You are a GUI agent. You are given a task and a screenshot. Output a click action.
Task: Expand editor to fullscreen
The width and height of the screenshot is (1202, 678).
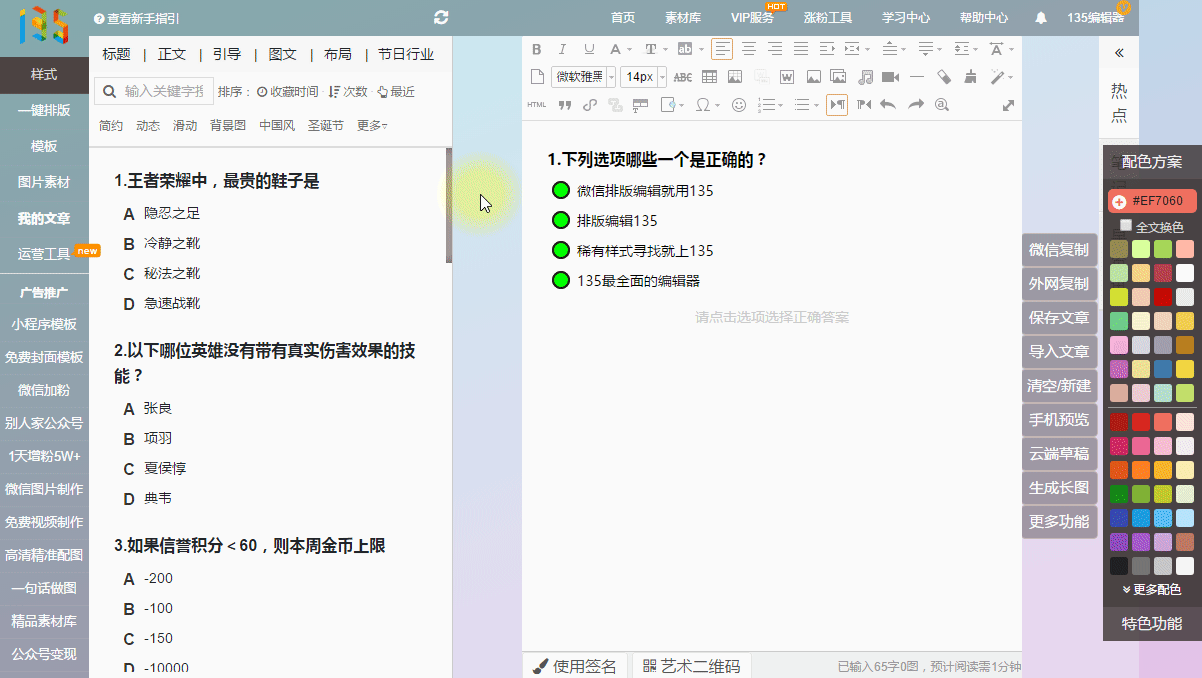[x=1008, y=105]
